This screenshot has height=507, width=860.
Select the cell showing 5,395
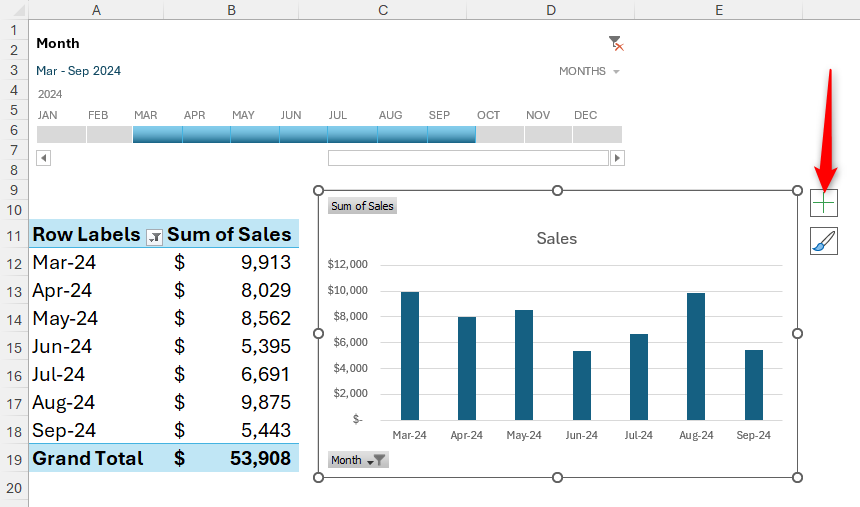(x=231, y=346)
